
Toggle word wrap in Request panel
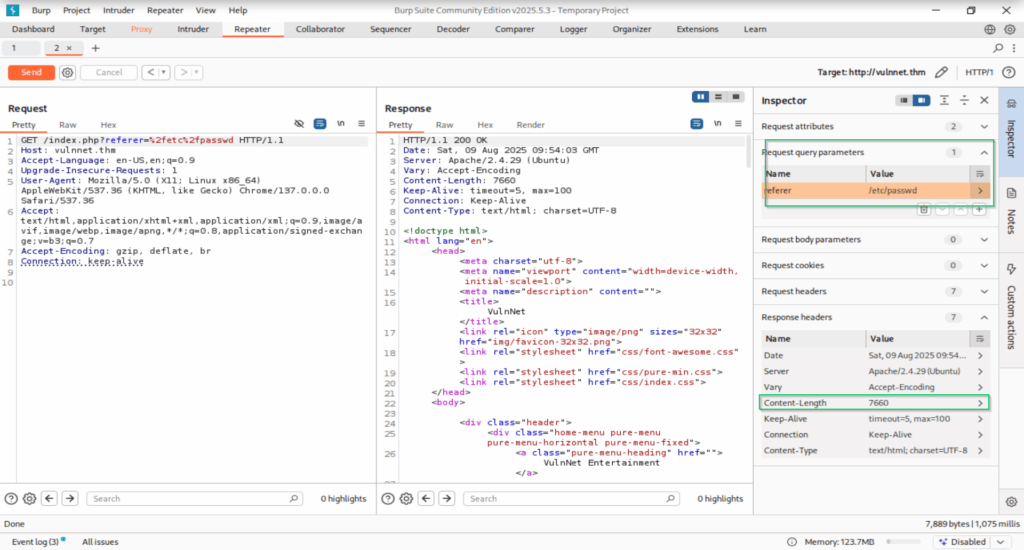tap(320, 123)
